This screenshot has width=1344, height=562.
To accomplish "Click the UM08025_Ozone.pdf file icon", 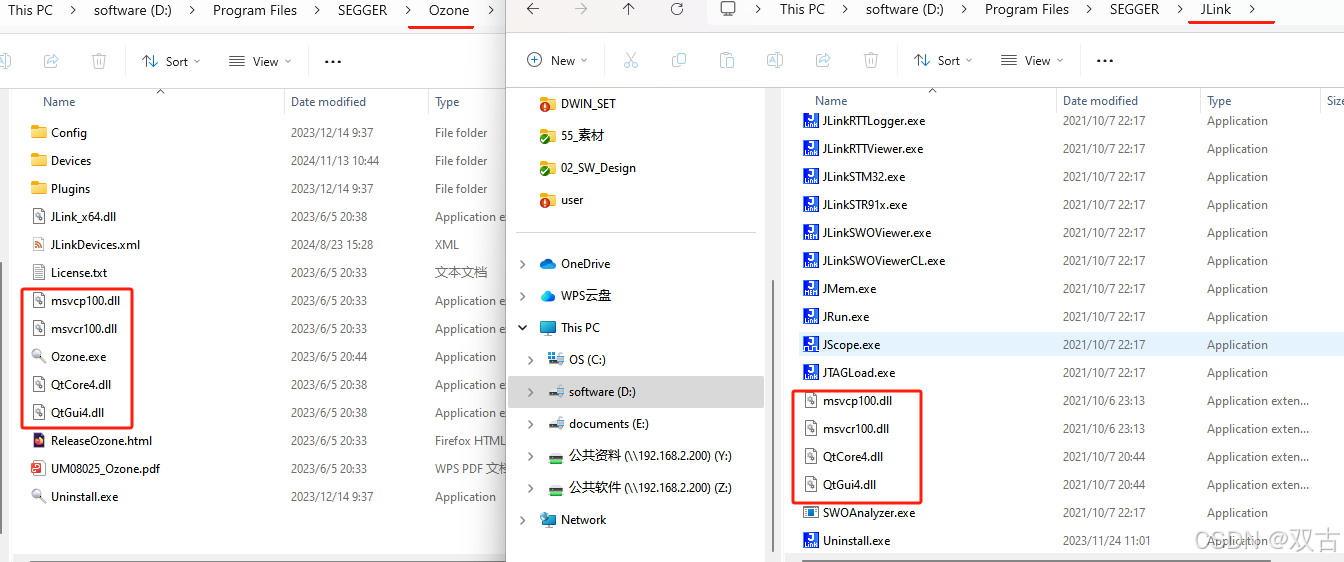I will coord(39,468).
